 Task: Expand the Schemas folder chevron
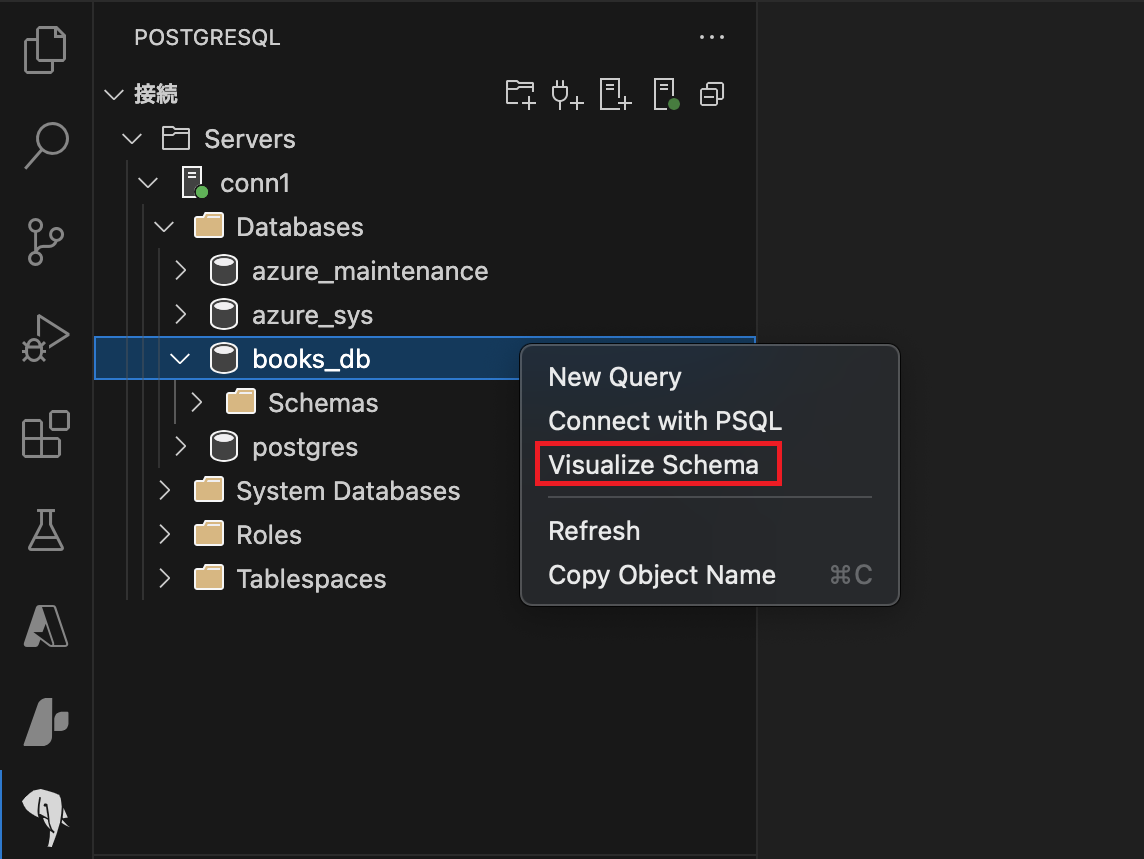[x=197, y=402]
